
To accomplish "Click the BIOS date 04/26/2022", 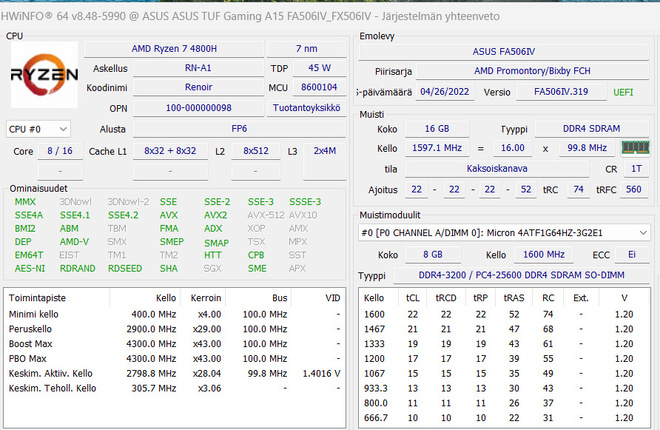I will (x=444, y=92).
